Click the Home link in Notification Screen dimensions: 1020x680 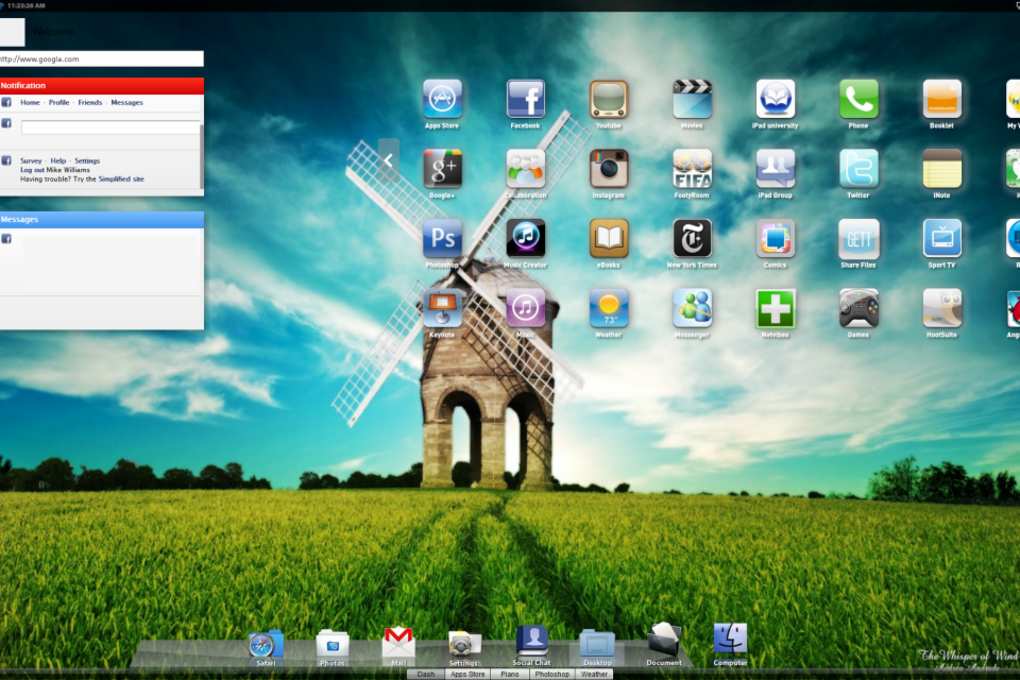30,102
